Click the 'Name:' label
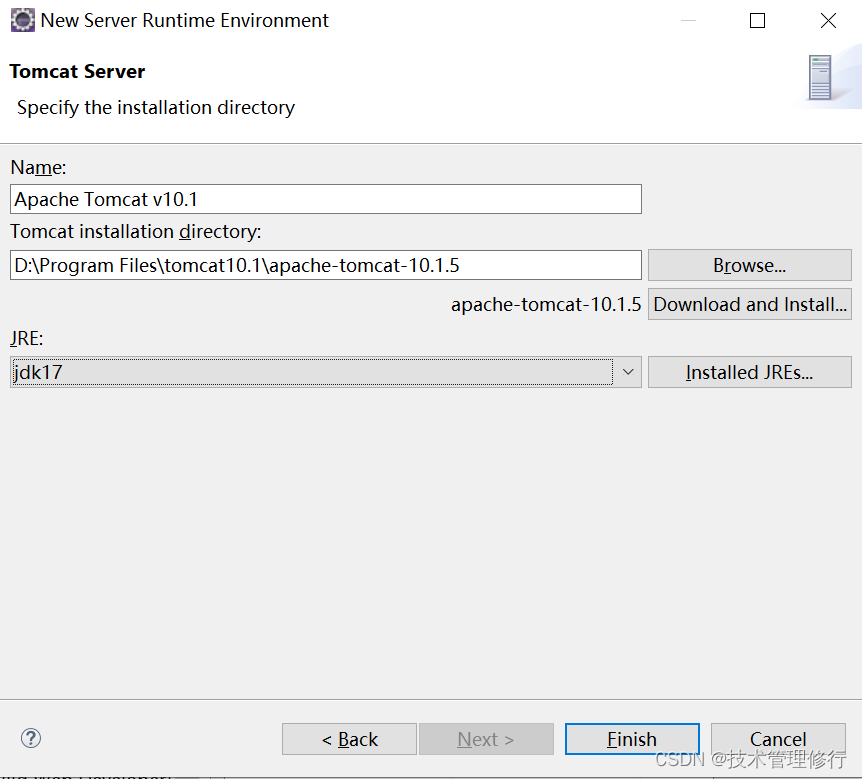Image resolution: width=862 pixels, height=779 pixels. click(38, 167)
